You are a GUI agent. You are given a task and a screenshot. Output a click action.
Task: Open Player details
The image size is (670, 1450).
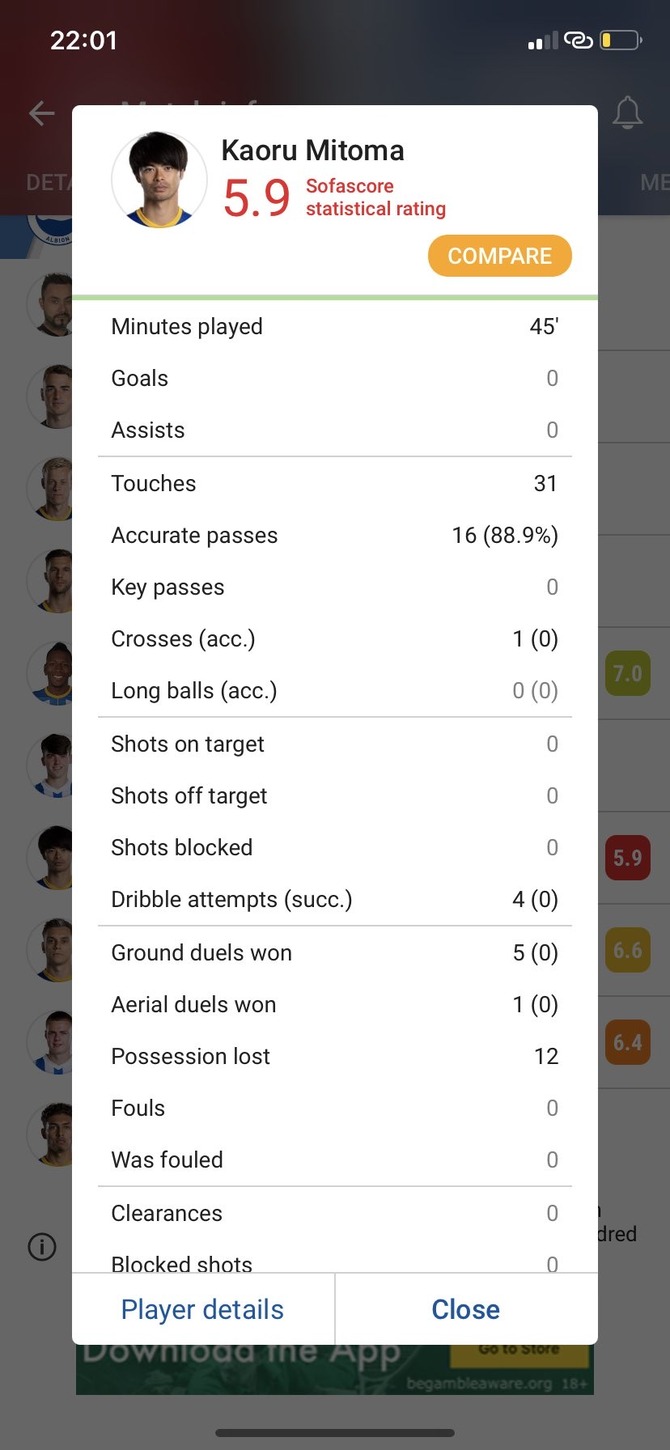click(x=203, y=1309)
